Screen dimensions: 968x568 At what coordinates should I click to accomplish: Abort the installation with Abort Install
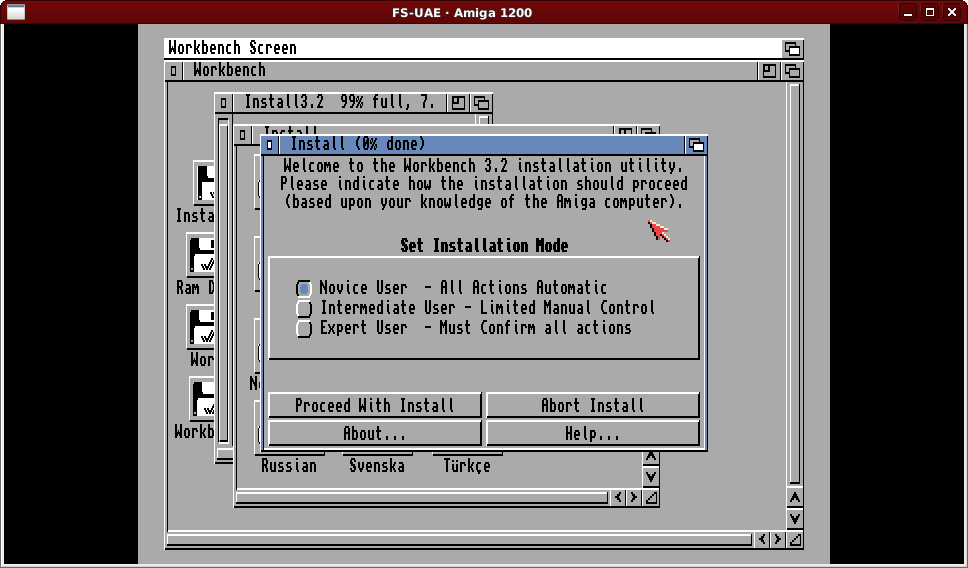pyautogui.click(x=593, y=405)
